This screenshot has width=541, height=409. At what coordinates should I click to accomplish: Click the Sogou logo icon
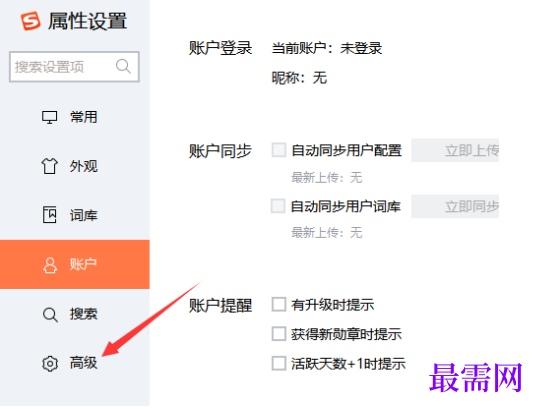(x=31, y=21)
